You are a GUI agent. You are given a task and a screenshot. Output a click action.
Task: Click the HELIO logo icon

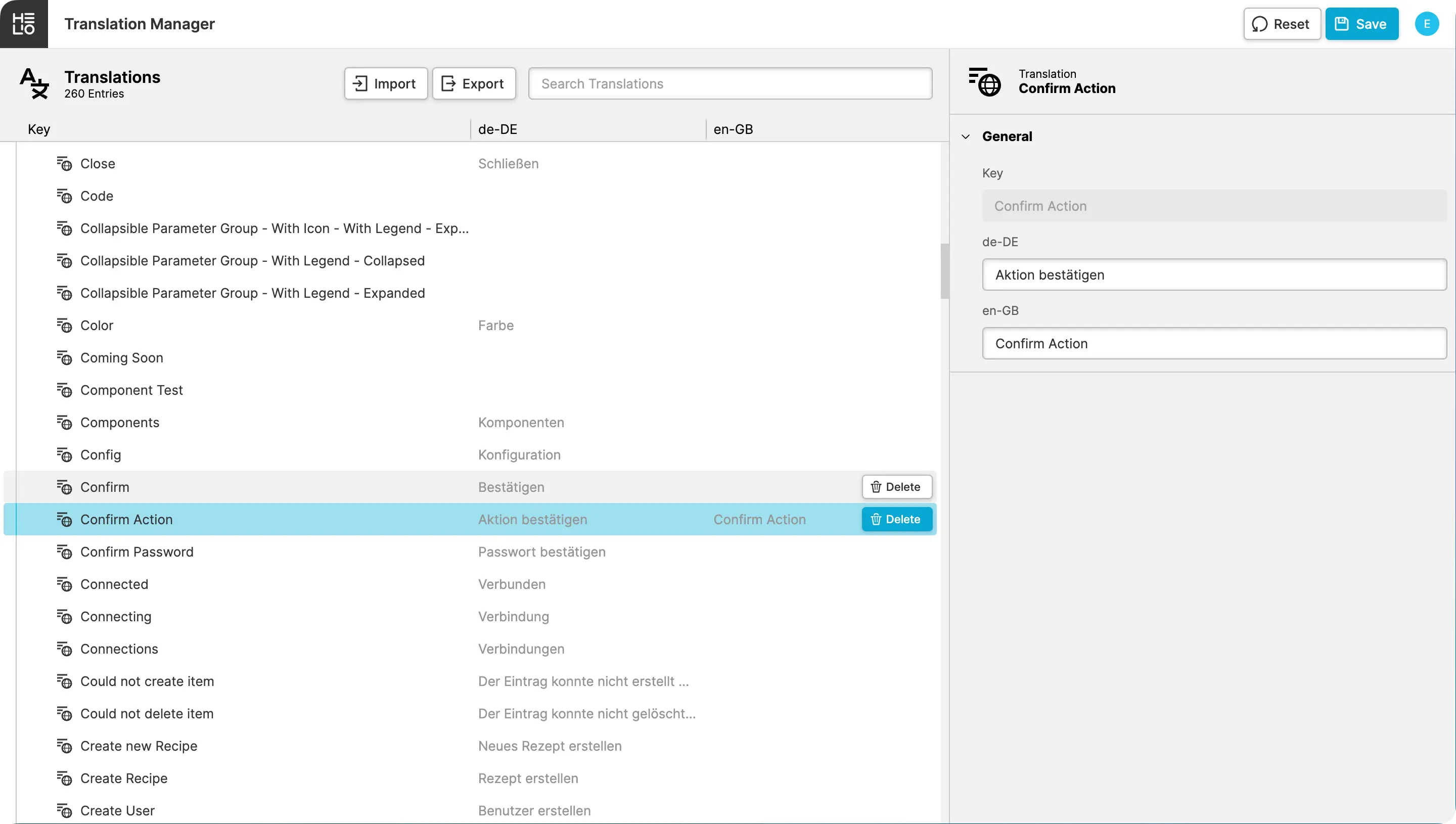[x=24, y=24]
